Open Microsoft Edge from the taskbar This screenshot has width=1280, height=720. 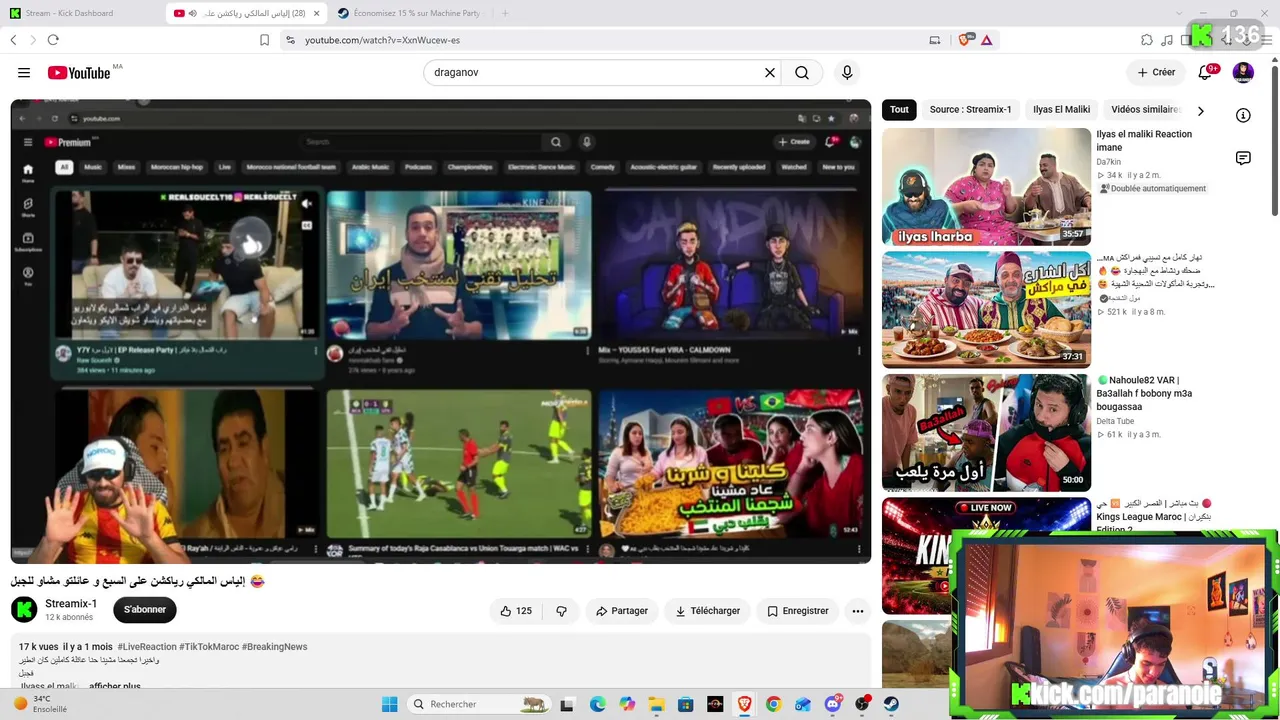597,704
